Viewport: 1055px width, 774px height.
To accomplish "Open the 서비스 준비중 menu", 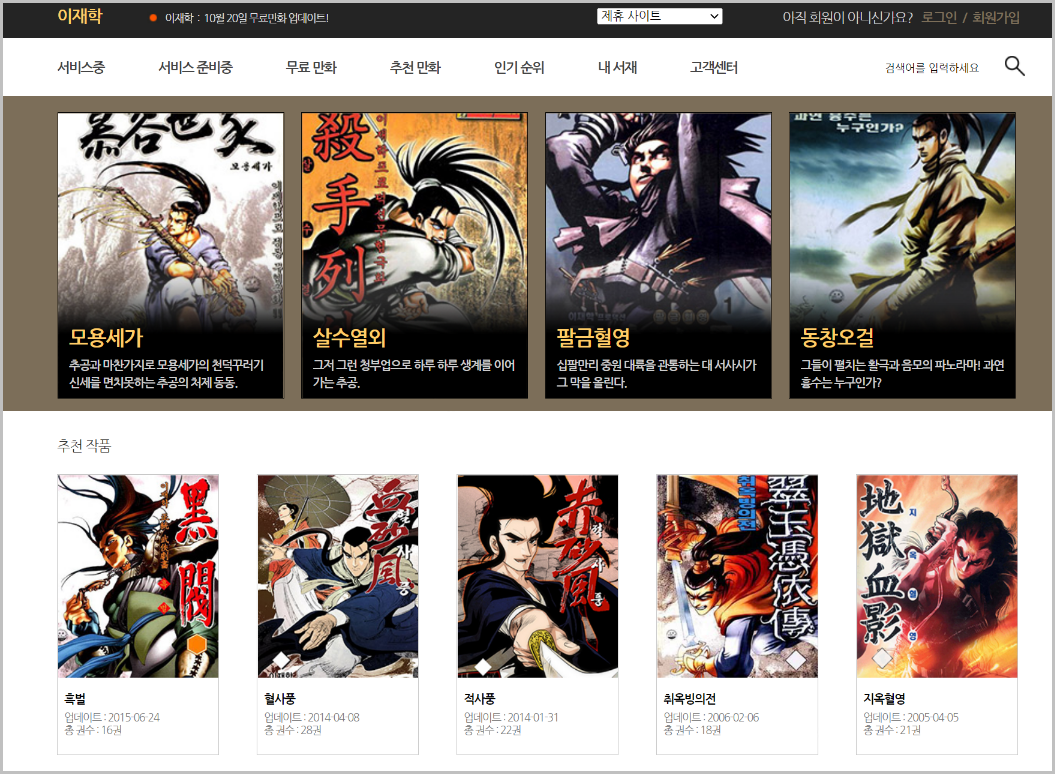I will pos(195,67).
